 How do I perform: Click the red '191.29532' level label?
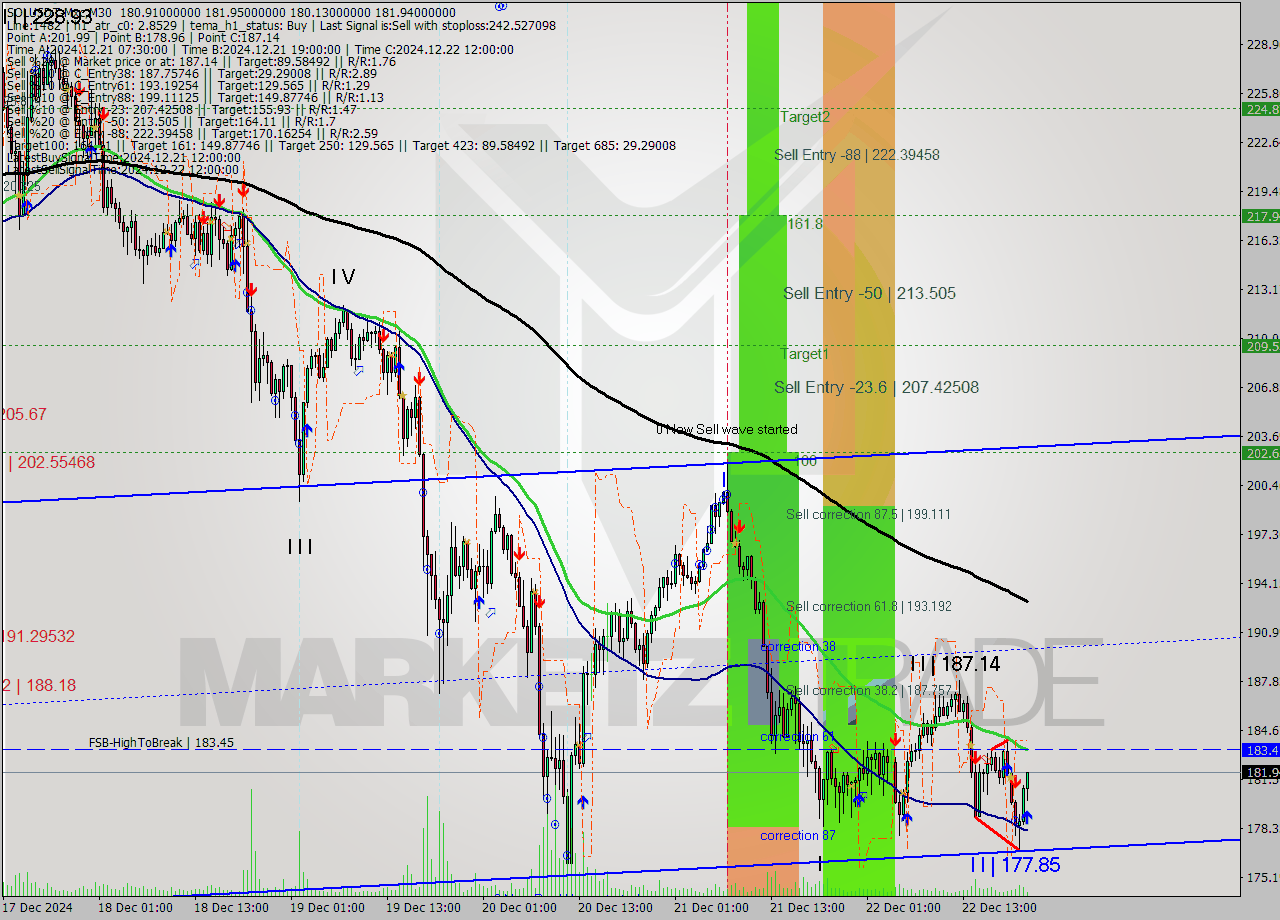tap(38, 636)
